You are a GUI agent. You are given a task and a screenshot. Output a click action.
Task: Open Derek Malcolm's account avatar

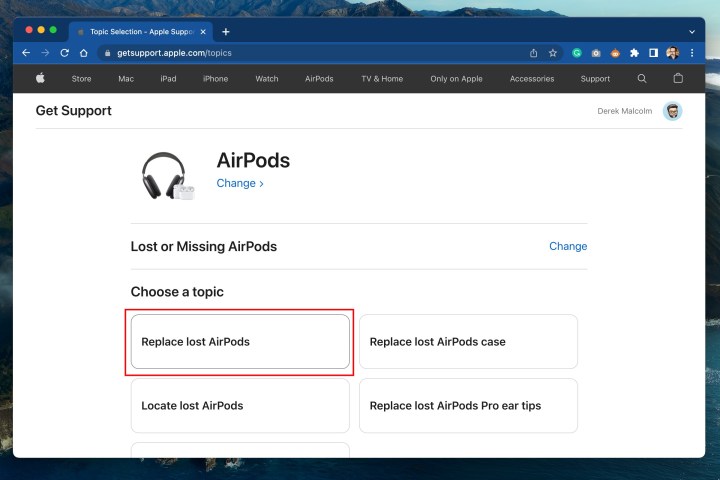pyautogui.click(x=673, y=111)
